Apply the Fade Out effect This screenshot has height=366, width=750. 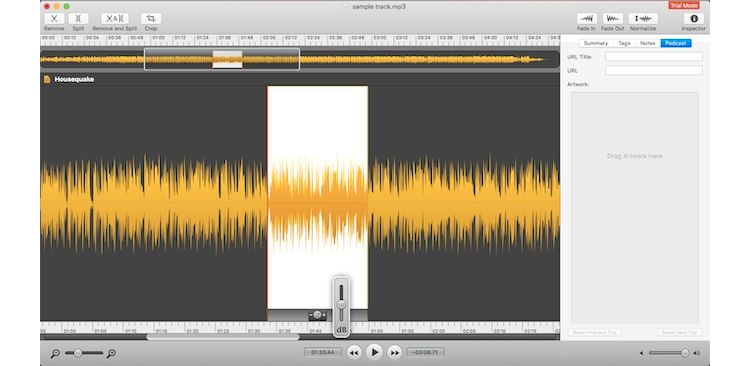click(613, 19)
